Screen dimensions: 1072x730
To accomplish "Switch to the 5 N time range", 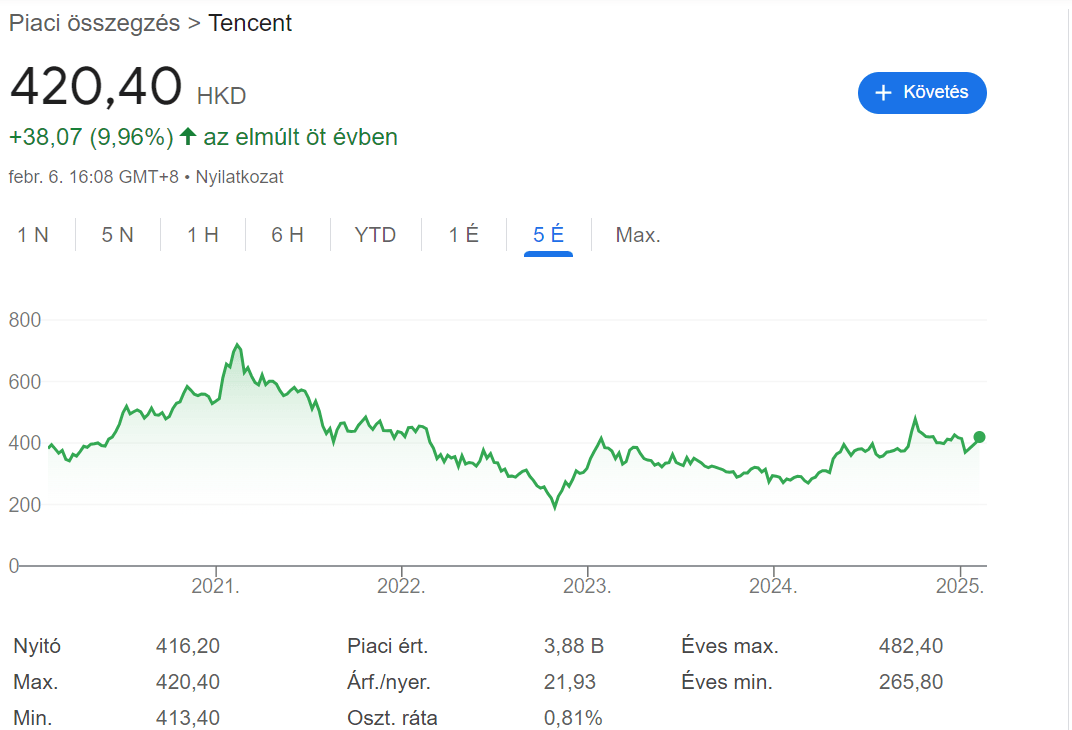I will pyautogui.click(x=117, y=234).
